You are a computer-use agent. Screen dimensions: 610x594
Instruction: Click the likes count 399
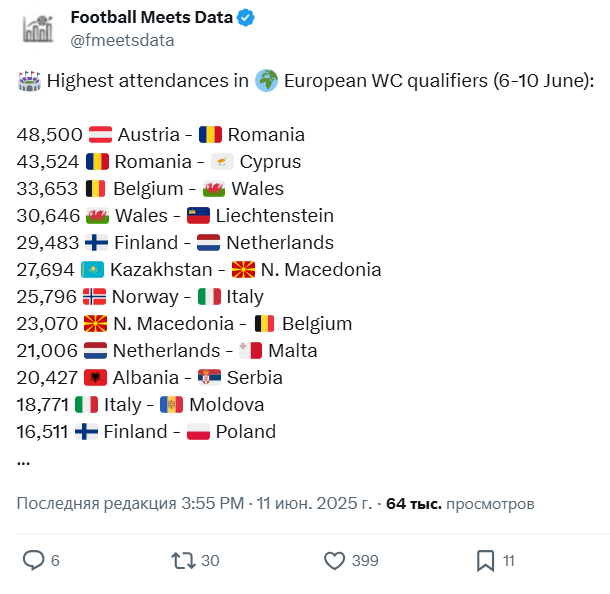365,561
